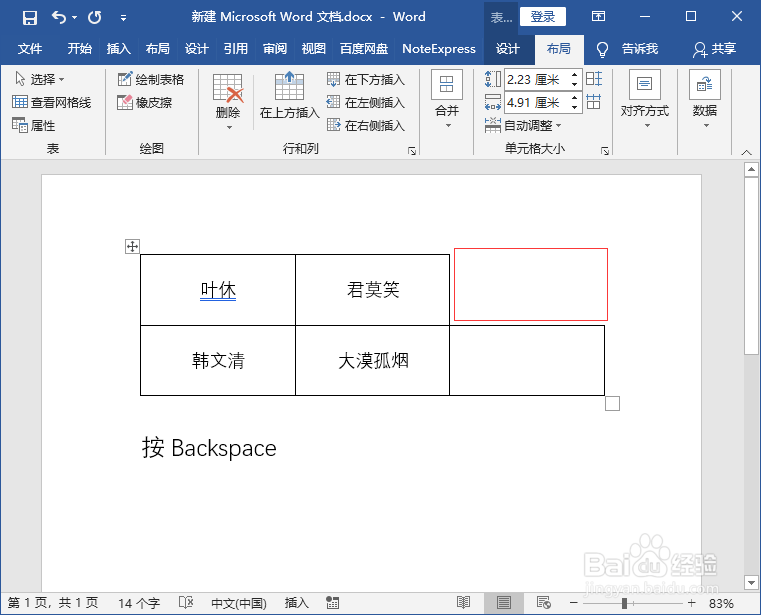Screen dimensions: 761x615
Task: Click the vertical scrollbar down arrow
Action: point(751,582)
